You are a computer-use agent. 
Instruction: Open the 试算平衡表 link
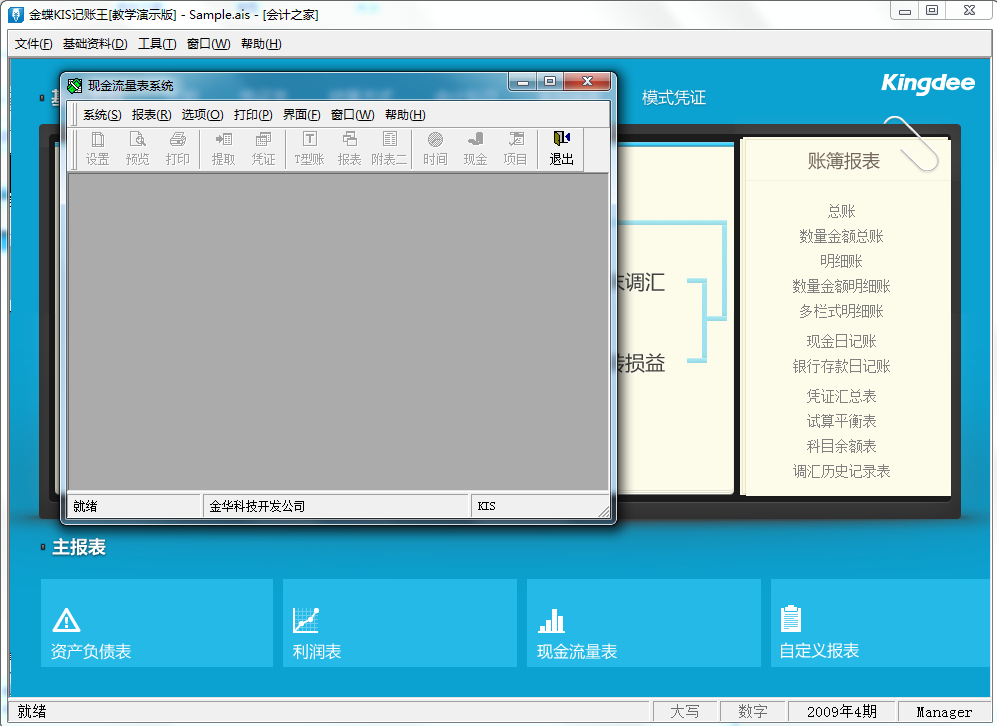pos(841,421)
